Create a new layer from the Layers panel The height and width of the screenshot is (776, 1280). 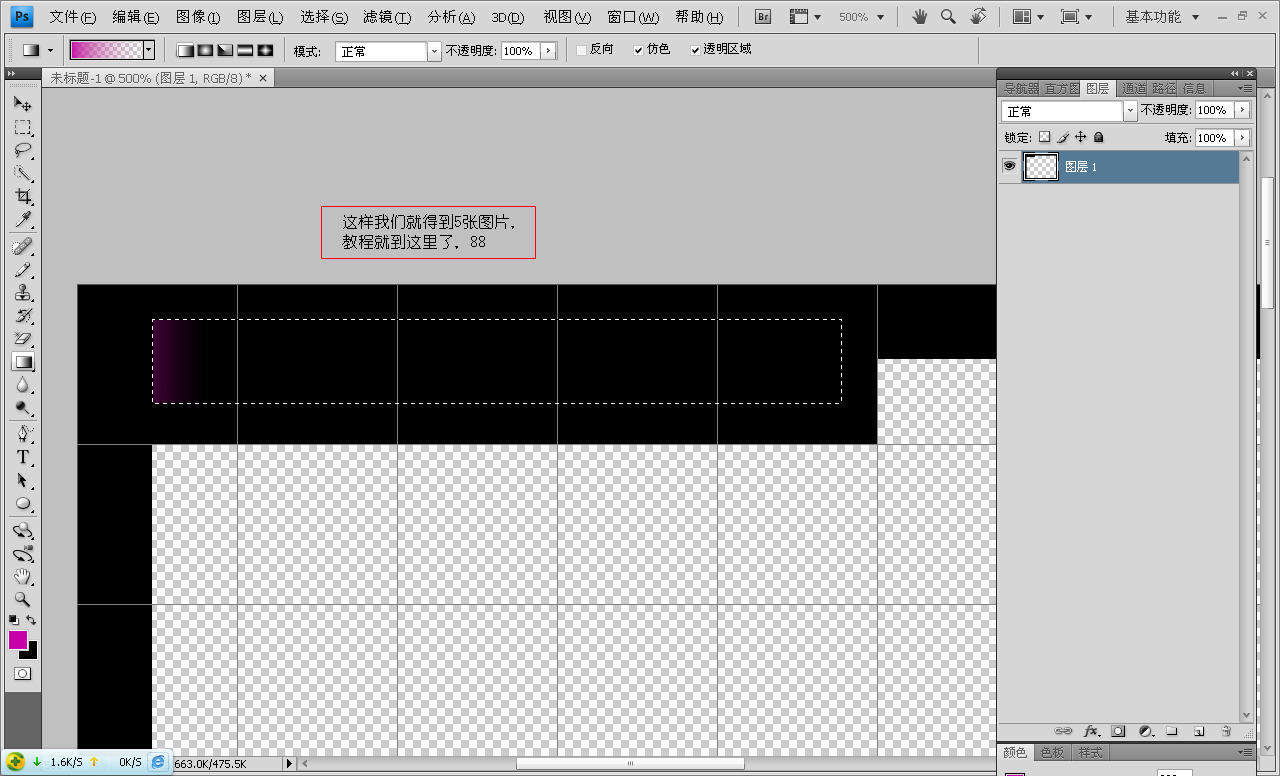tap(1199, 732)
